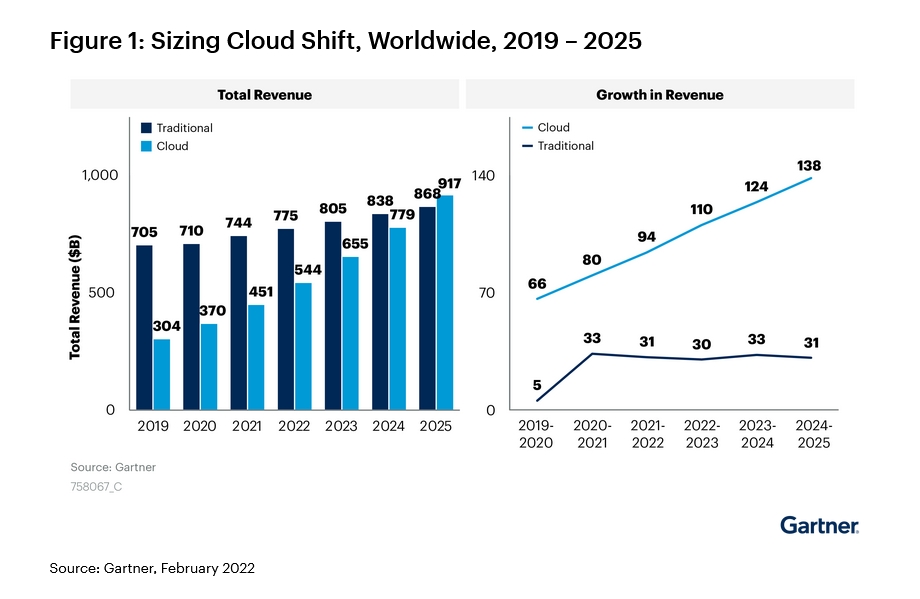Screen dimensions: 920x599
Task: Click the bar chart x-axis label 2022
Action: [294, 427]
